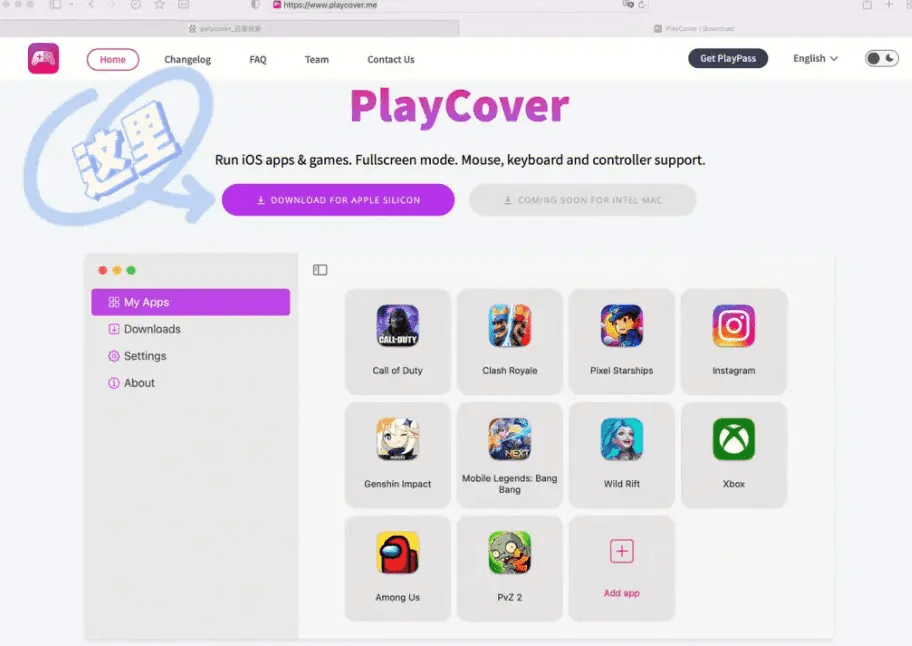The height and width of the screenshot is (646, 912).
Task: Go to the FAQ page
Action: tap(258, 59)
